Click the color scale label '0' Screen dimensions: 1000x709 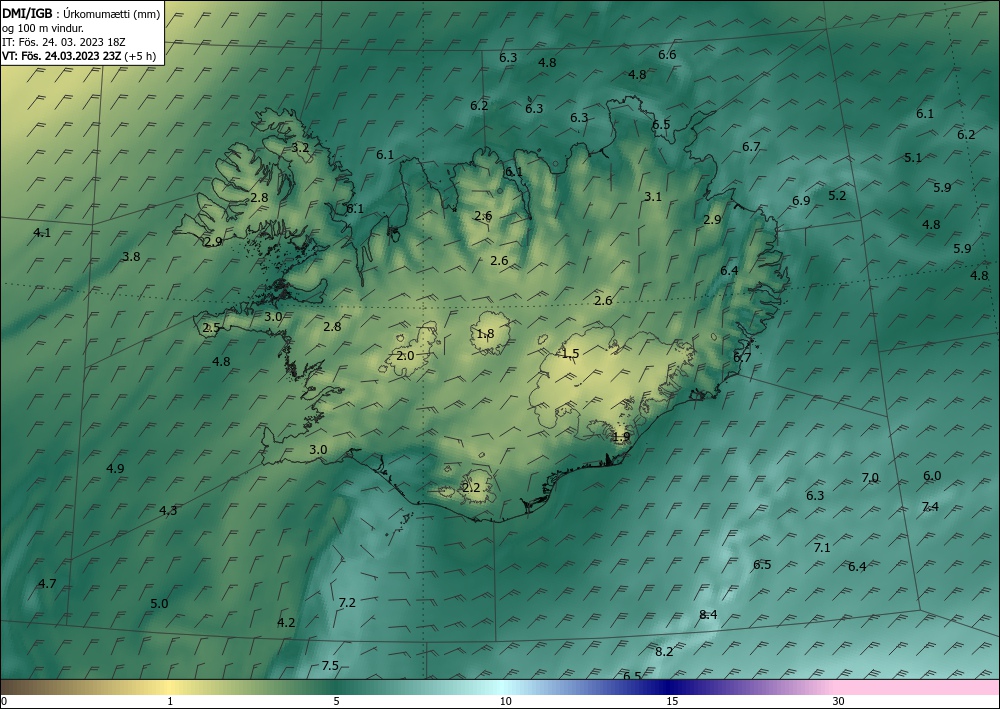point(4,701)
